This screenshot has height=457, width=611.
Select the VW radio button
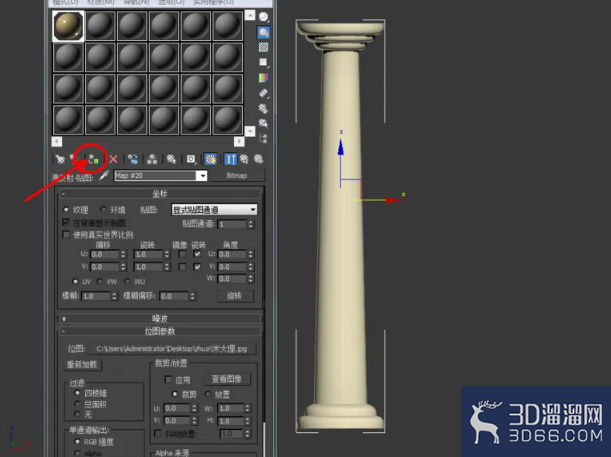tap(100, 281)
